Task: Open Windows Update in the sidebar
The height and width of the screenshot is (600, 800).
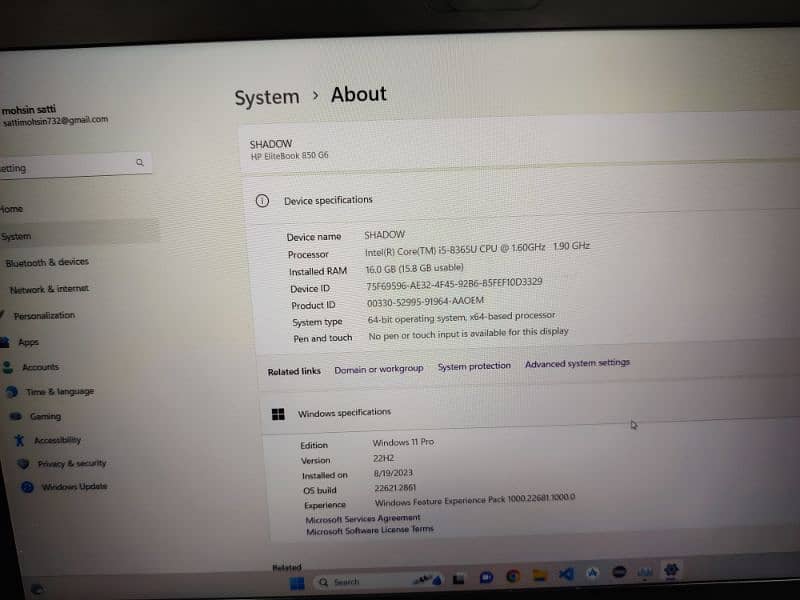Action: [x=73, y=487]
